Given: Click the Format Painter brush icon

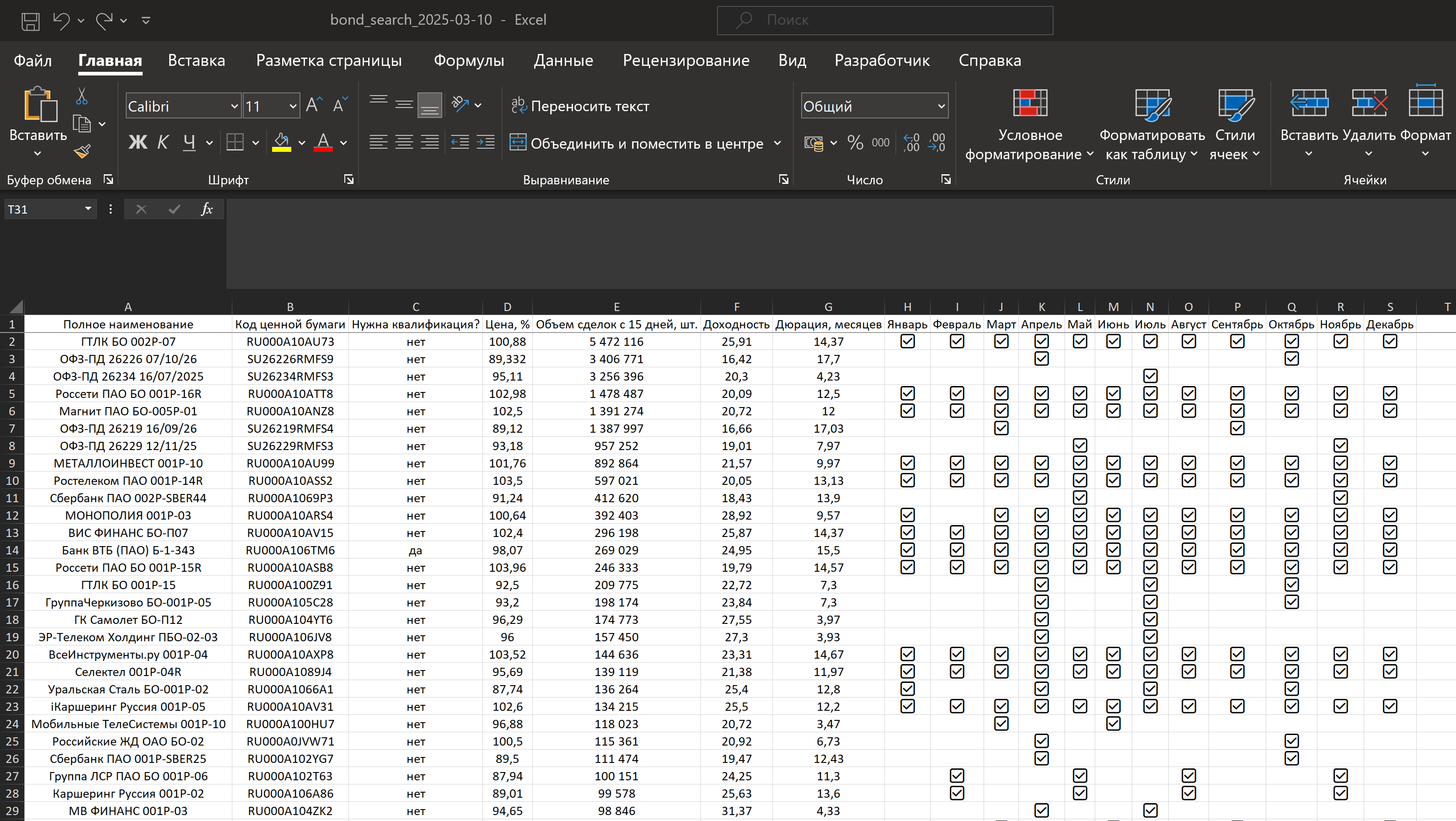Looking at the screenshot, I should click(x=82, y=151).
